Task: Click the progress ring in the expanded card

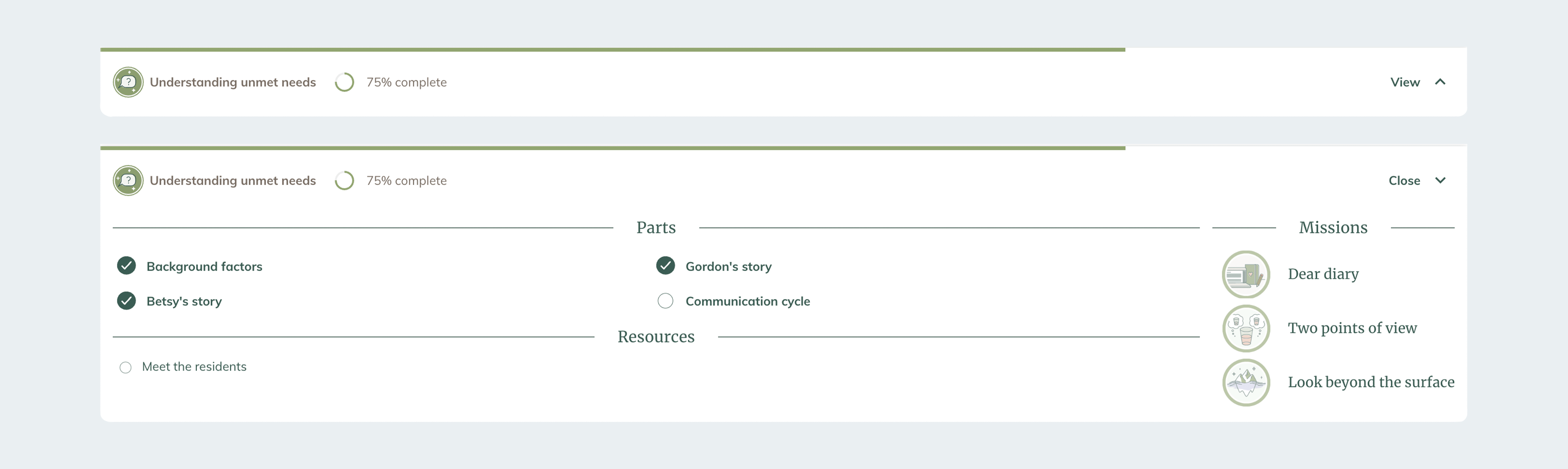Action: click(344, 181)
